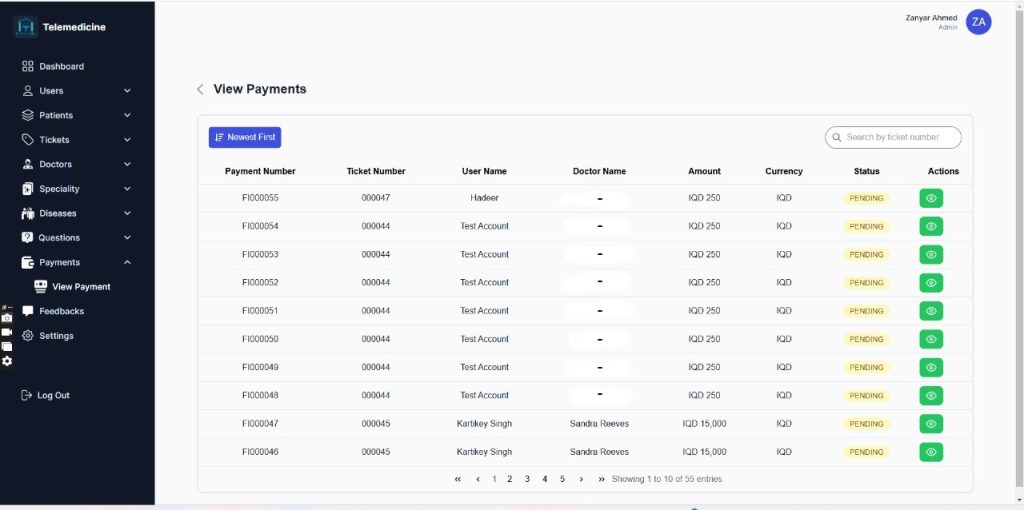Click the Search by ticket number field

[898, 137]
